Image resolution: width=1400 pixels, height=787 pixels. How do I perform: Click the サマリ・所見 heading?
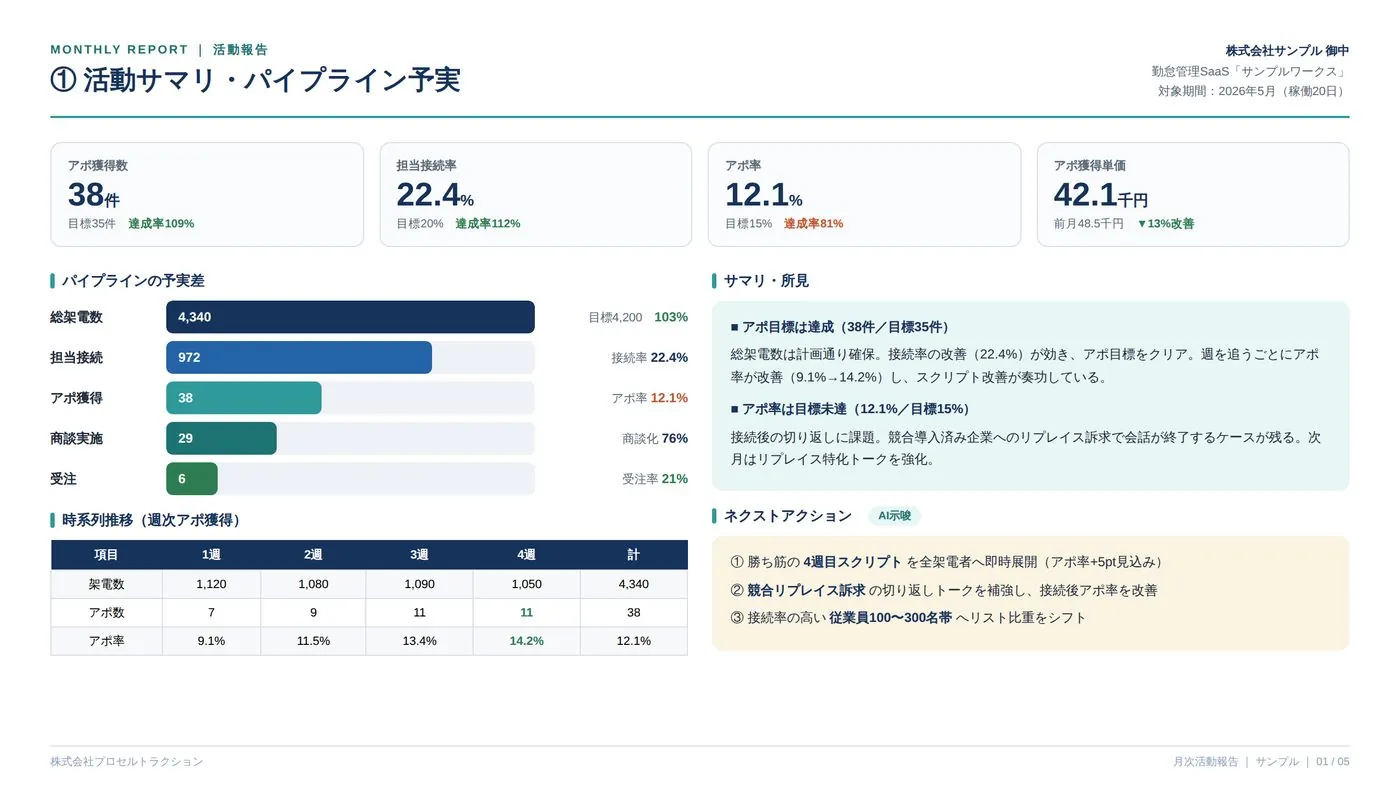coord(766,281)
